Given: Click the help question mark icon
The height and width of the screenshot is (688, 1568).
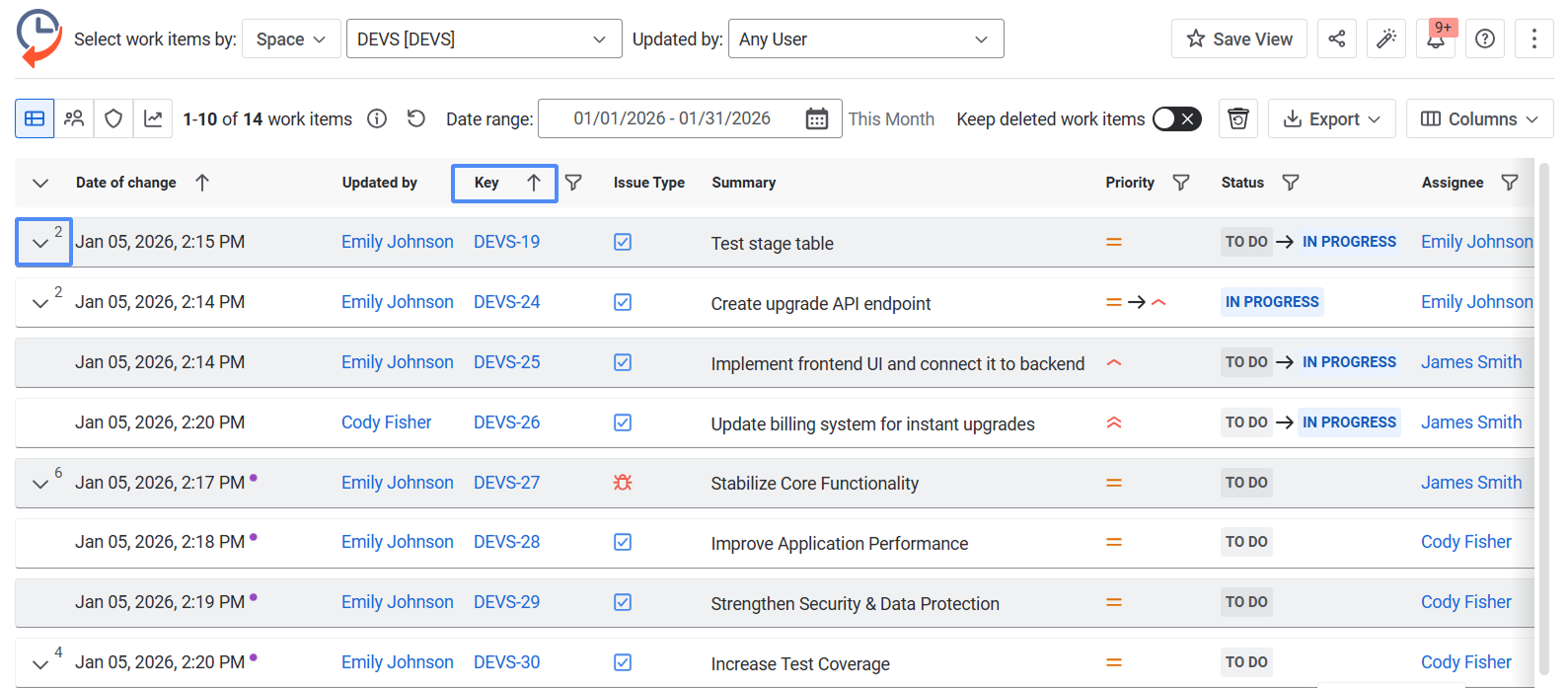Looking at the screenshot, I should pos(1484,38).
